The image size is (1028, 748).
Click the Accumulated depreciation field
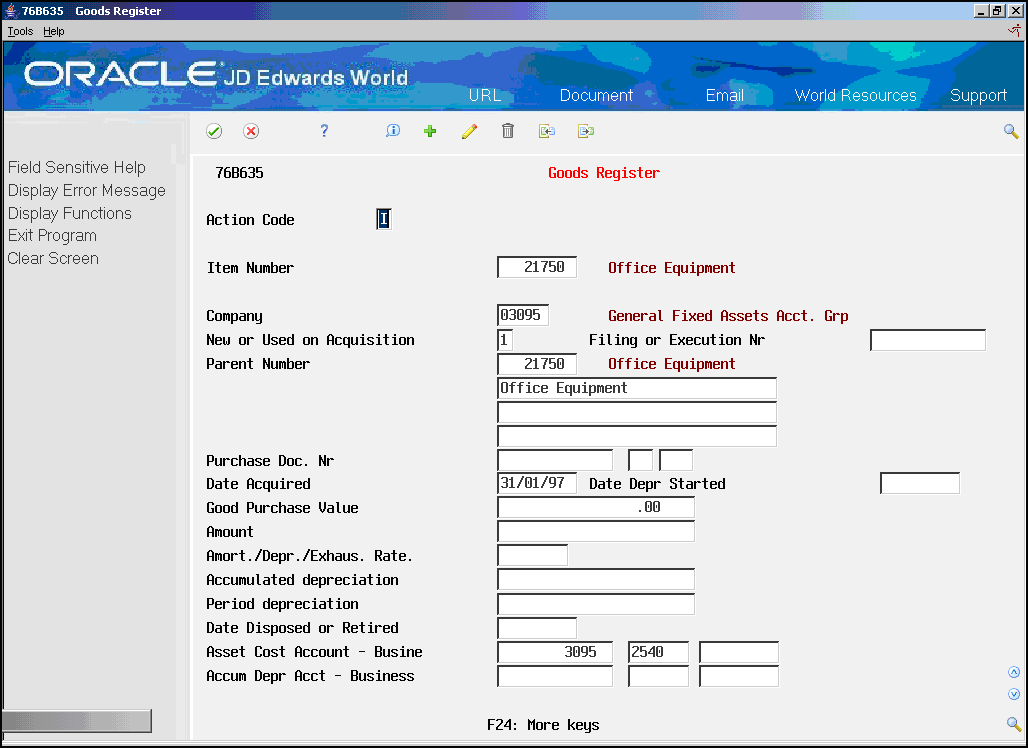[x=596, y=580]
